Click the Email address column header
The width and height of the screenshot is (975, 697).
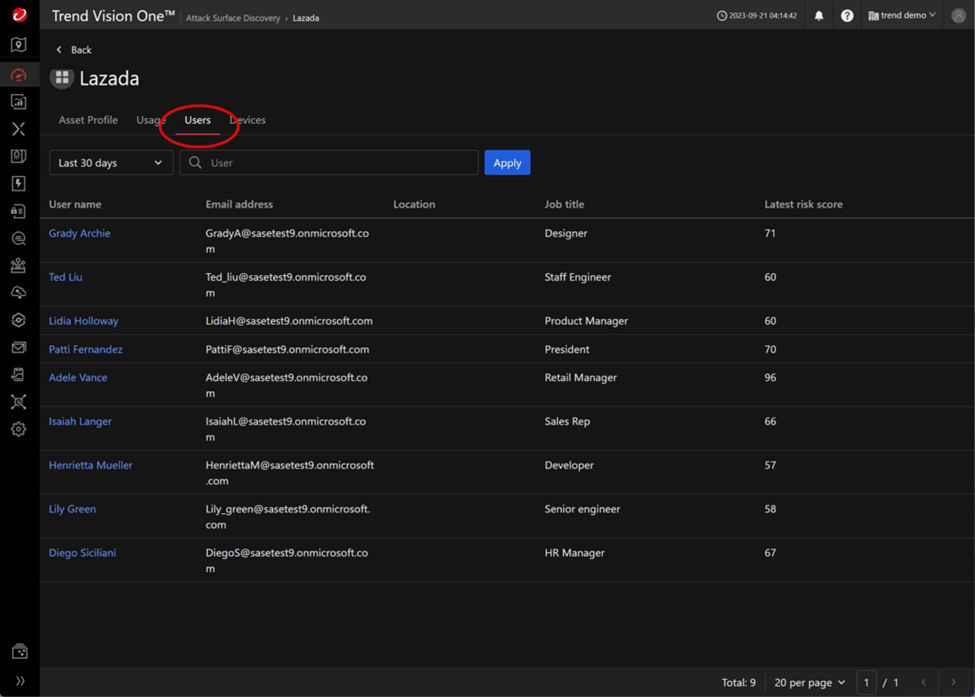[x=239, y=204]
